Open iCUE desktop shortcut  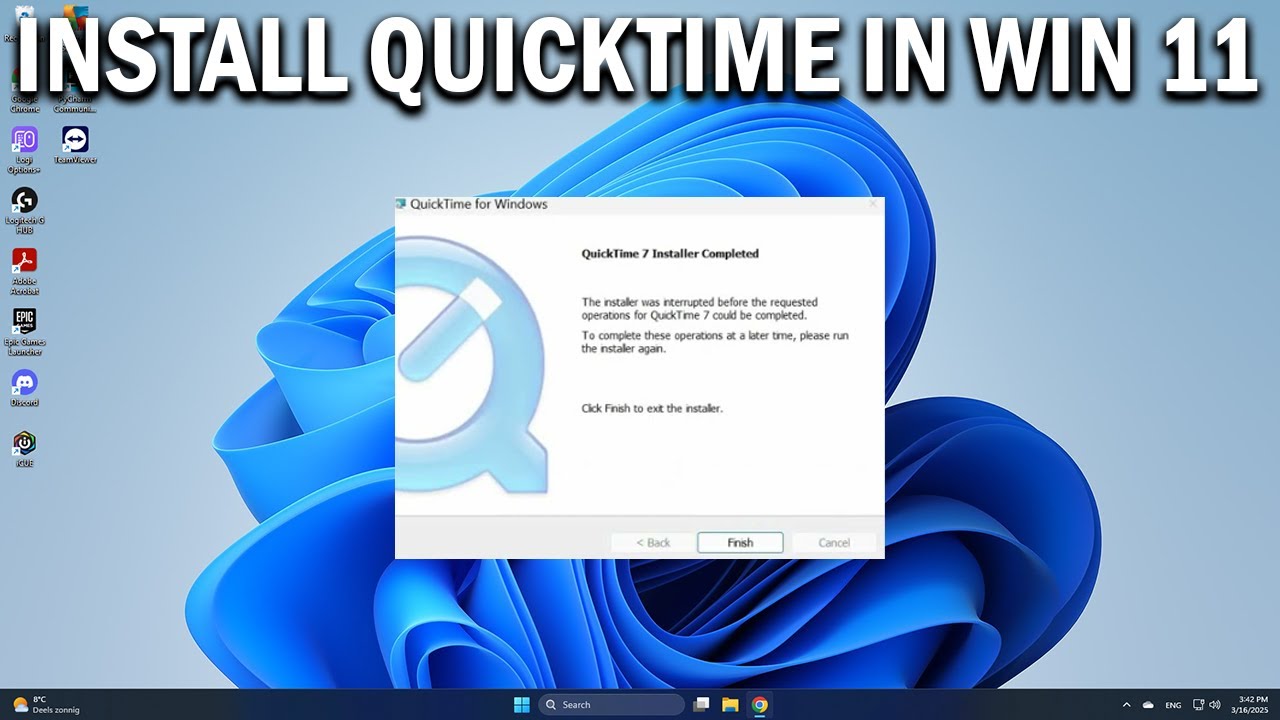(24, 449)
